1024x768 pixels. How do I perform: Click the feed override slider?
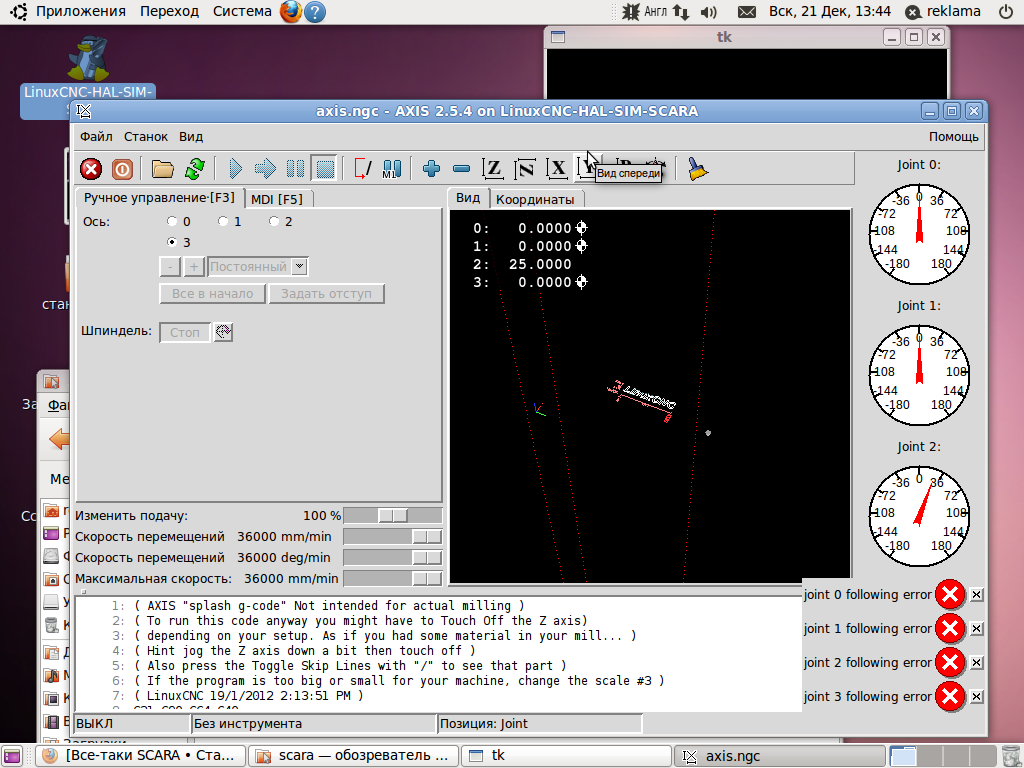click(392, 515)
